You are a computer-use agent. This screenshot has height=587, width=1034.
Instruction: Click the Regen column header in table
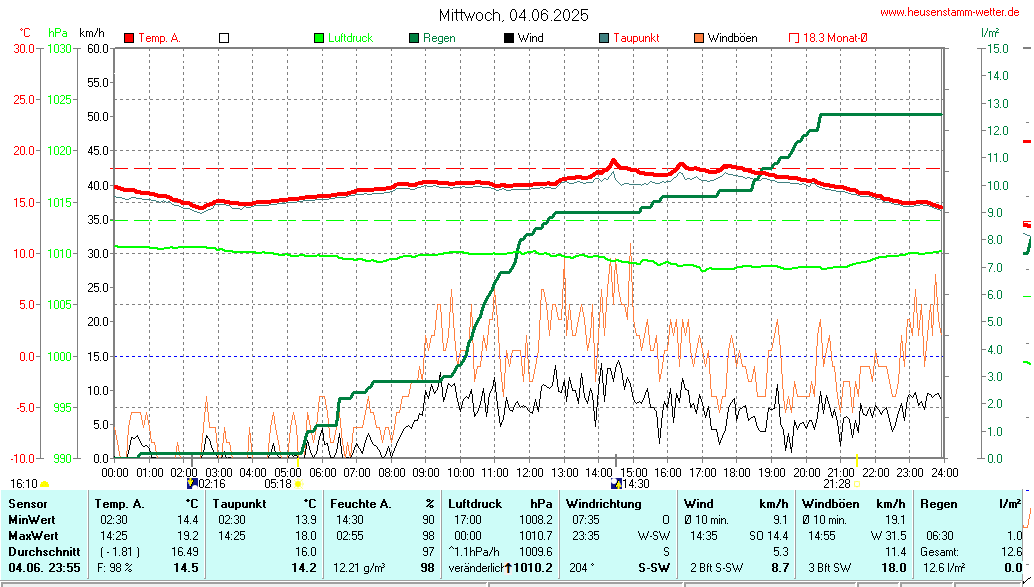(x=937, y=504)
